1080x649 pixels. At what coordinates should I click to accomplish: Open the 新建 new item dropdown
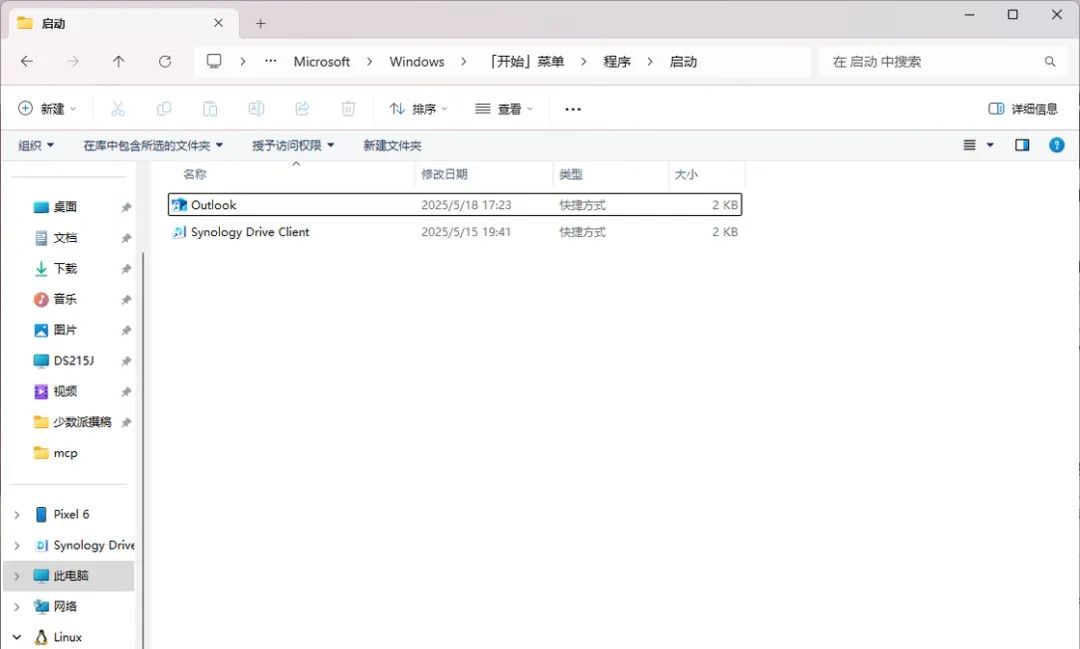tap(46, 108)
